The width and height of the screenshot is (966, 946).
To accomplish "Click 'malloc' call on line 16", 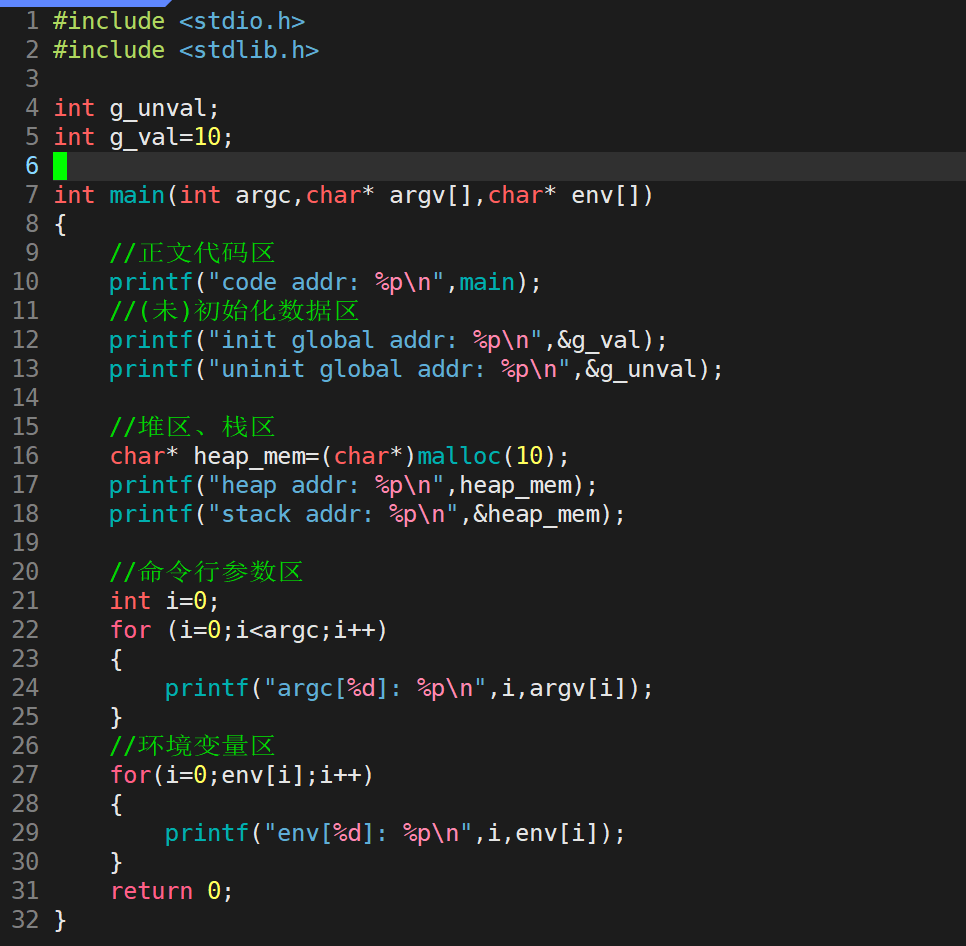I will click(459, 456).
